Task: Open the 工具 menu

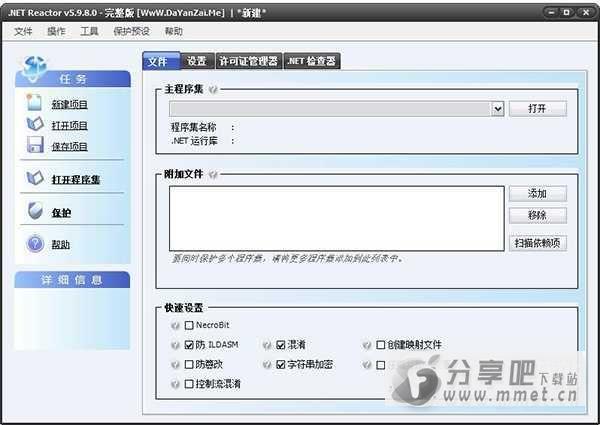Action: (x=89, y=31)
